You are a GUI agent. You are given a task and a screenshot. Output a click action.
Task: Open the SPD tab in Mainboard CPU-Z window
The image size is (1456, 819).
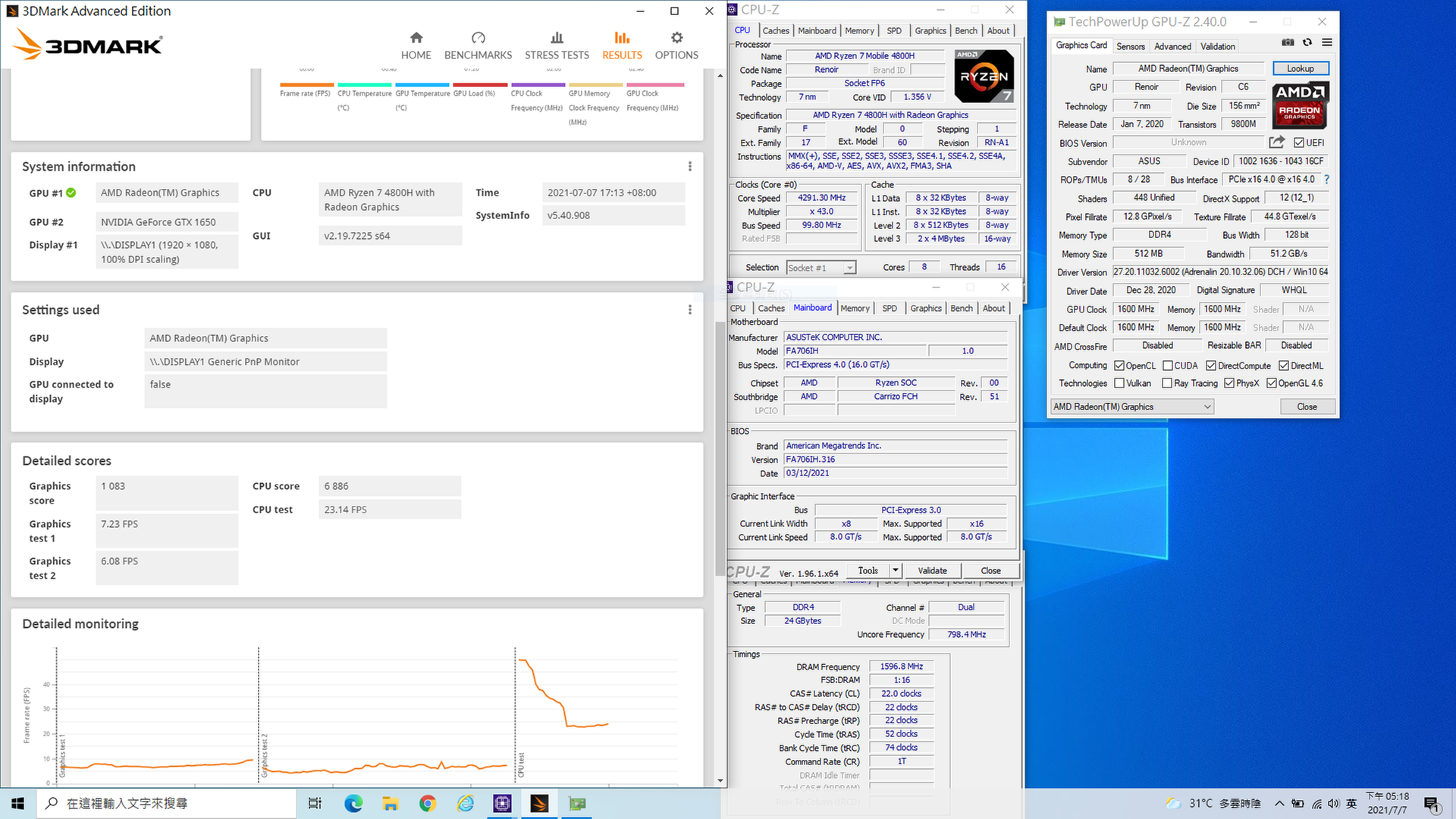tap(890, 308)
